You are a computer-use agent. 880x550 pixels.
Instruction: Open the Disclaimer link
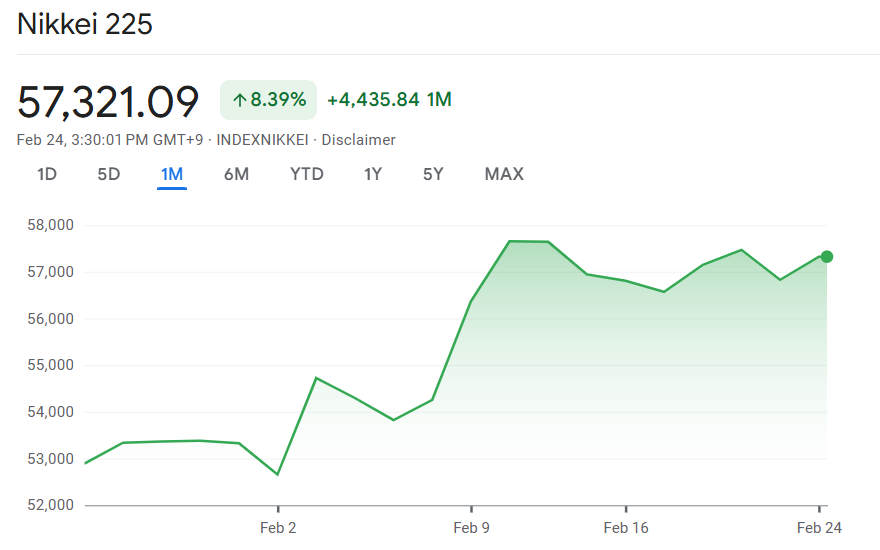point(358,140)
